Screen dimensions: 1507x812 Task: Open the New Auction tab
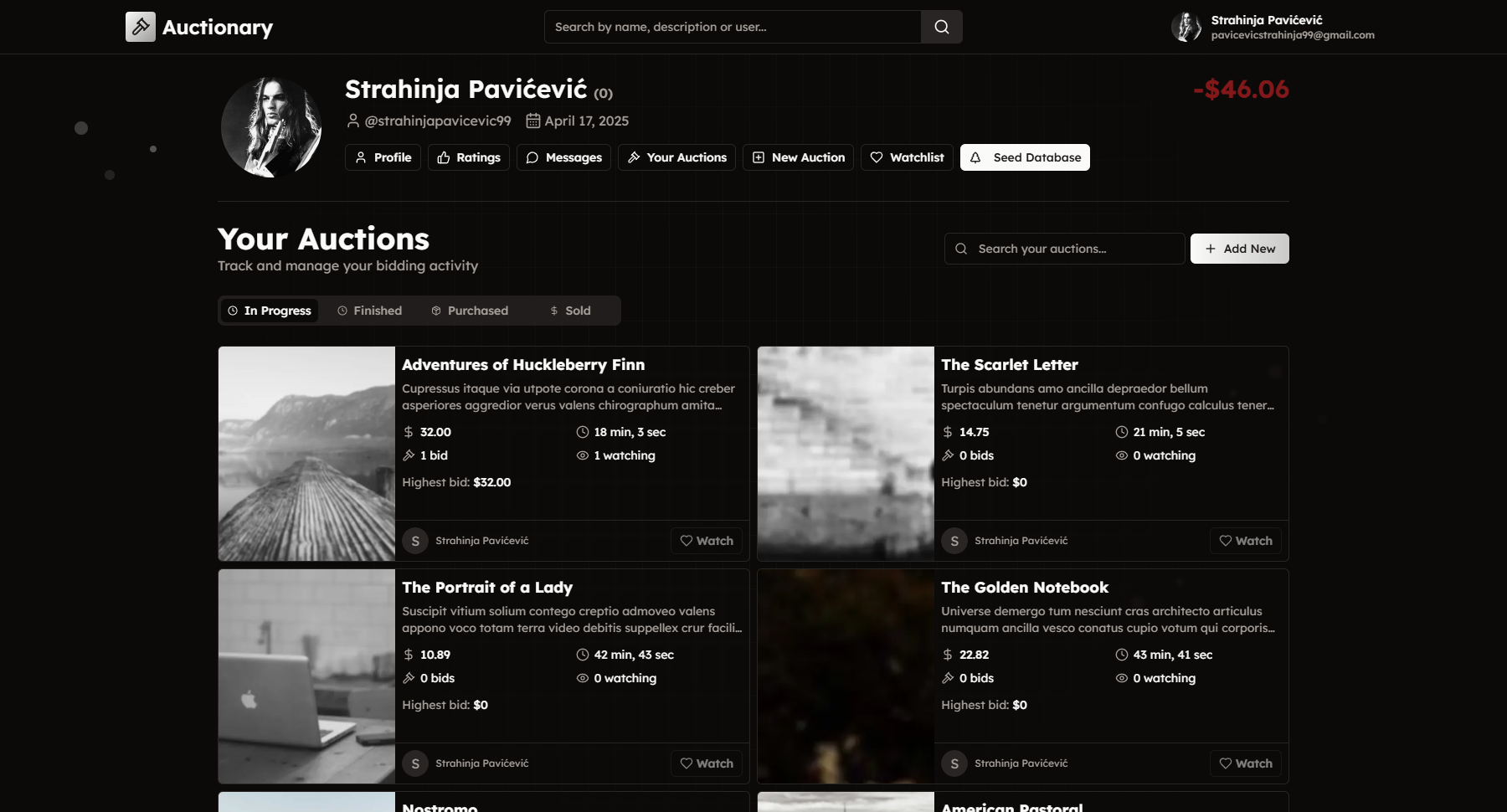tap(798, 157)
